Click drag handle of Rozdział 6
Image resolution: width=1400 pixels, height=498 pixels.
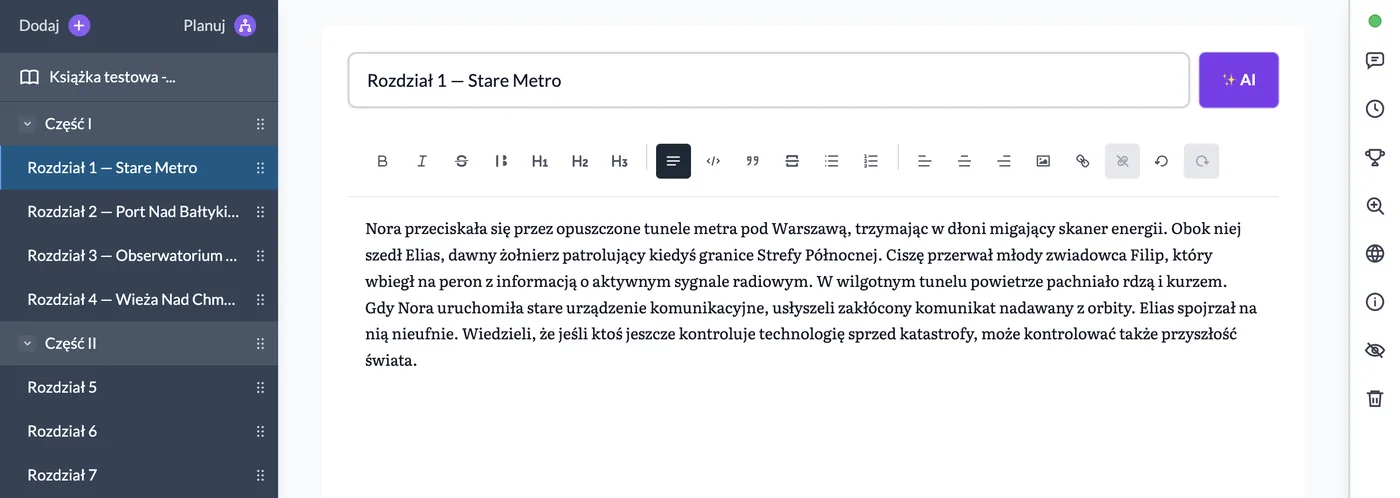pos(260,431)
